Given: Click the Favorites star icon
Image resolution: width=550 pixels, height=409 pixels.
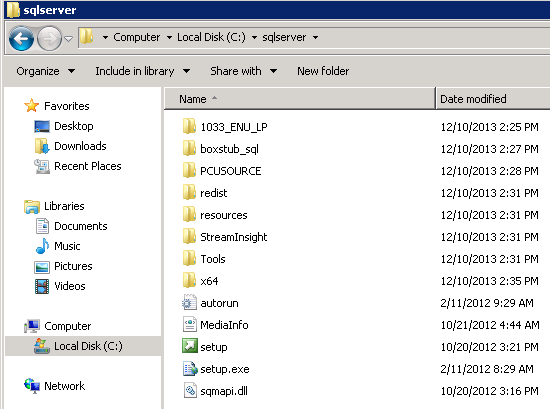Looking at the screenshot, I should [32, 106].
